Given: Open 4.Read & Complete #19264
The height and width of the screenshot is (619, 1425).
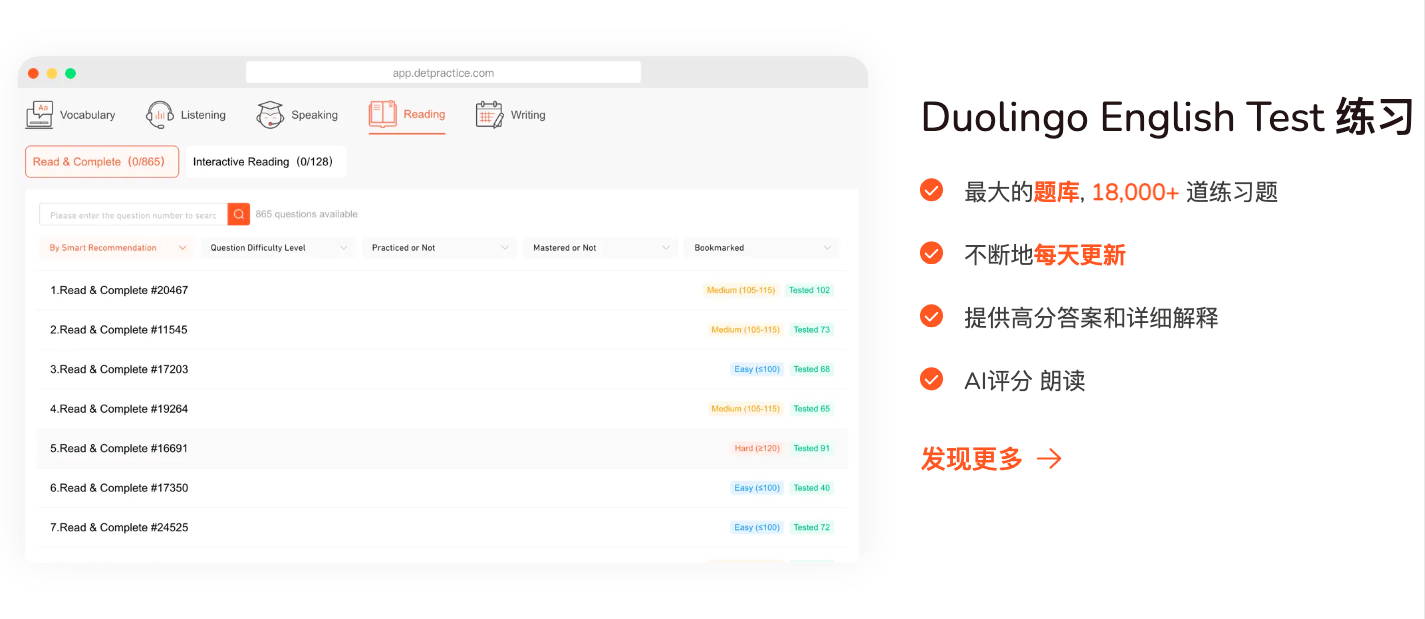Looking at the screenshot, I should point(442,409).
